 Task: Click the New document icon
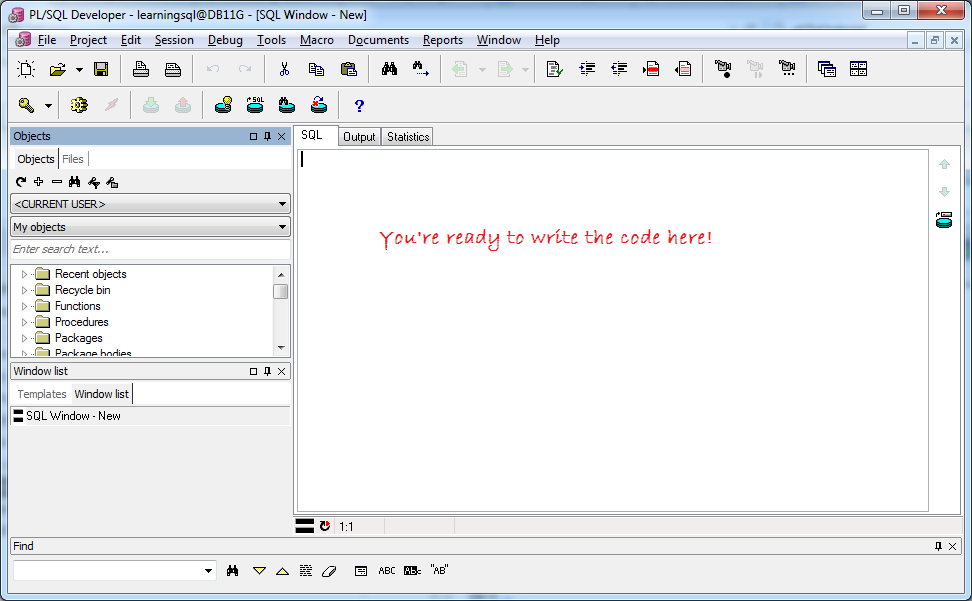[x=26, y=69]
